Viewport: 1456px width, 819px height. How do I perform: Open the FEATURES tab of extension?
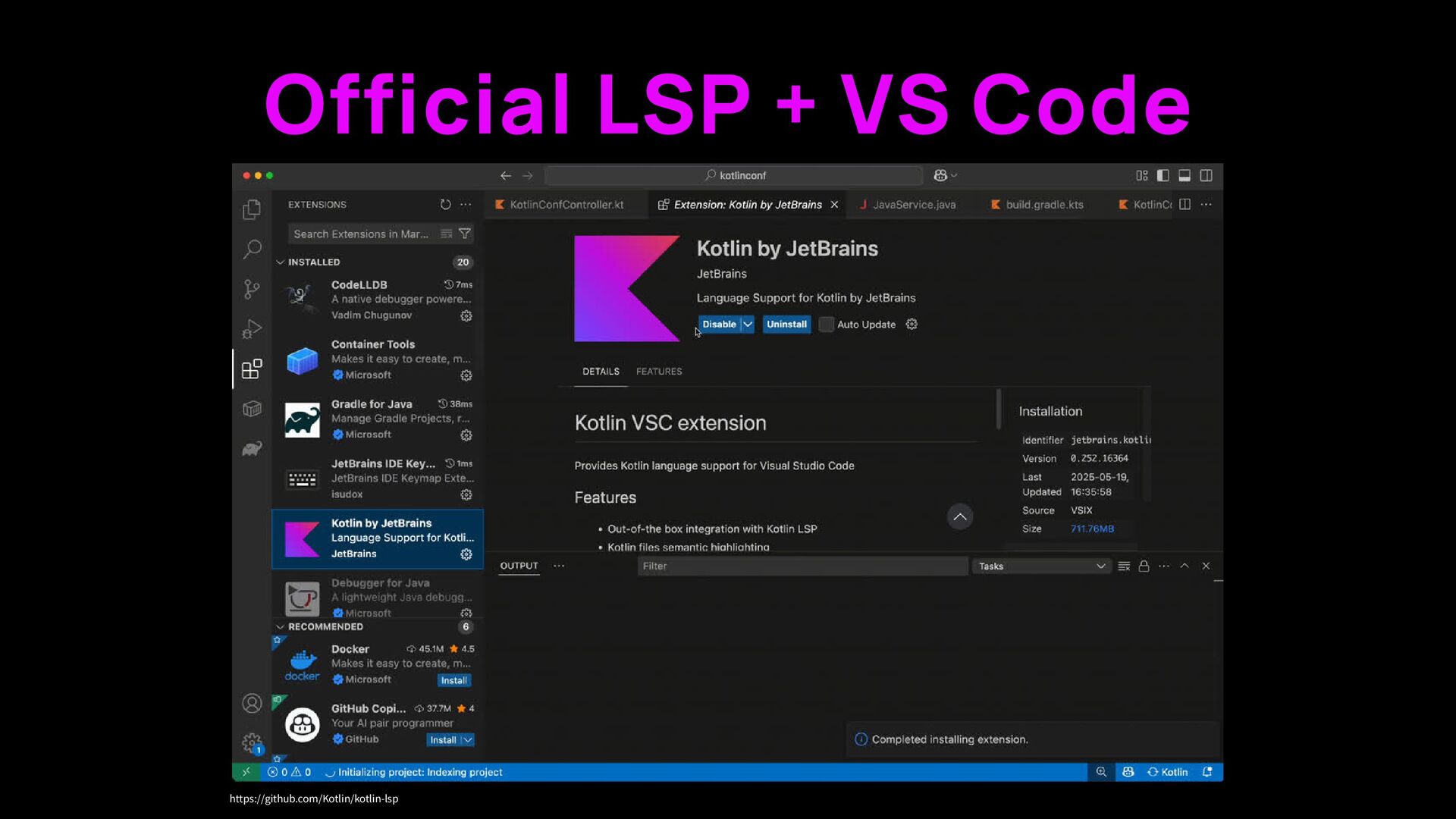(x=659, y=372)
